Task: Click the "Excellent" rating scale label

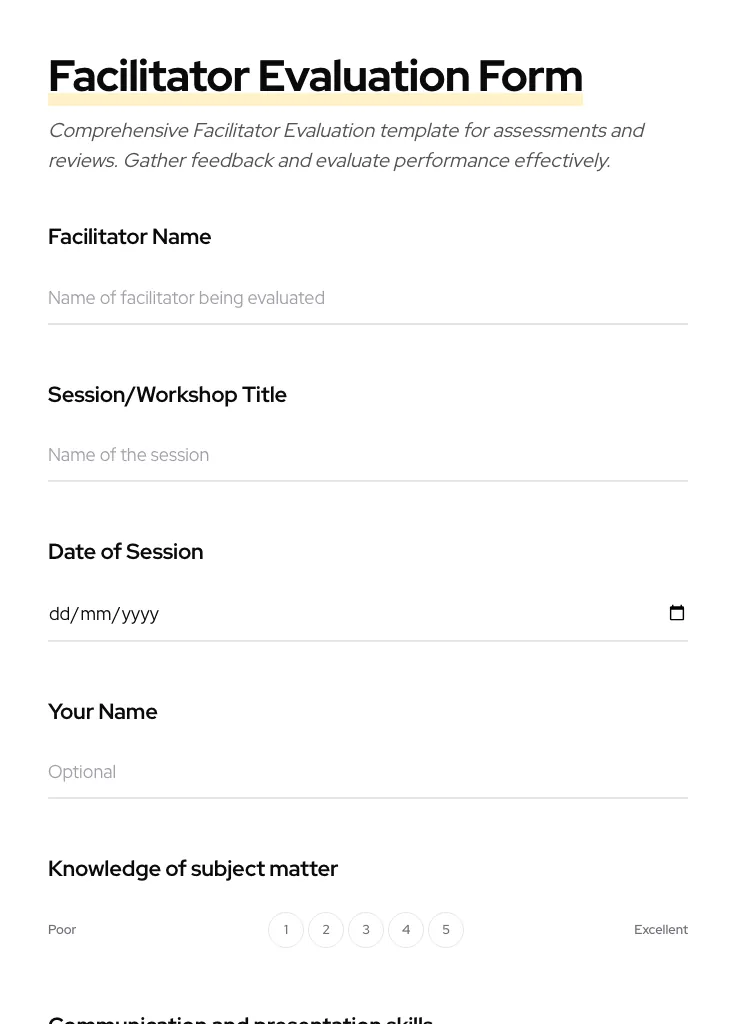Action: (660, 930)
